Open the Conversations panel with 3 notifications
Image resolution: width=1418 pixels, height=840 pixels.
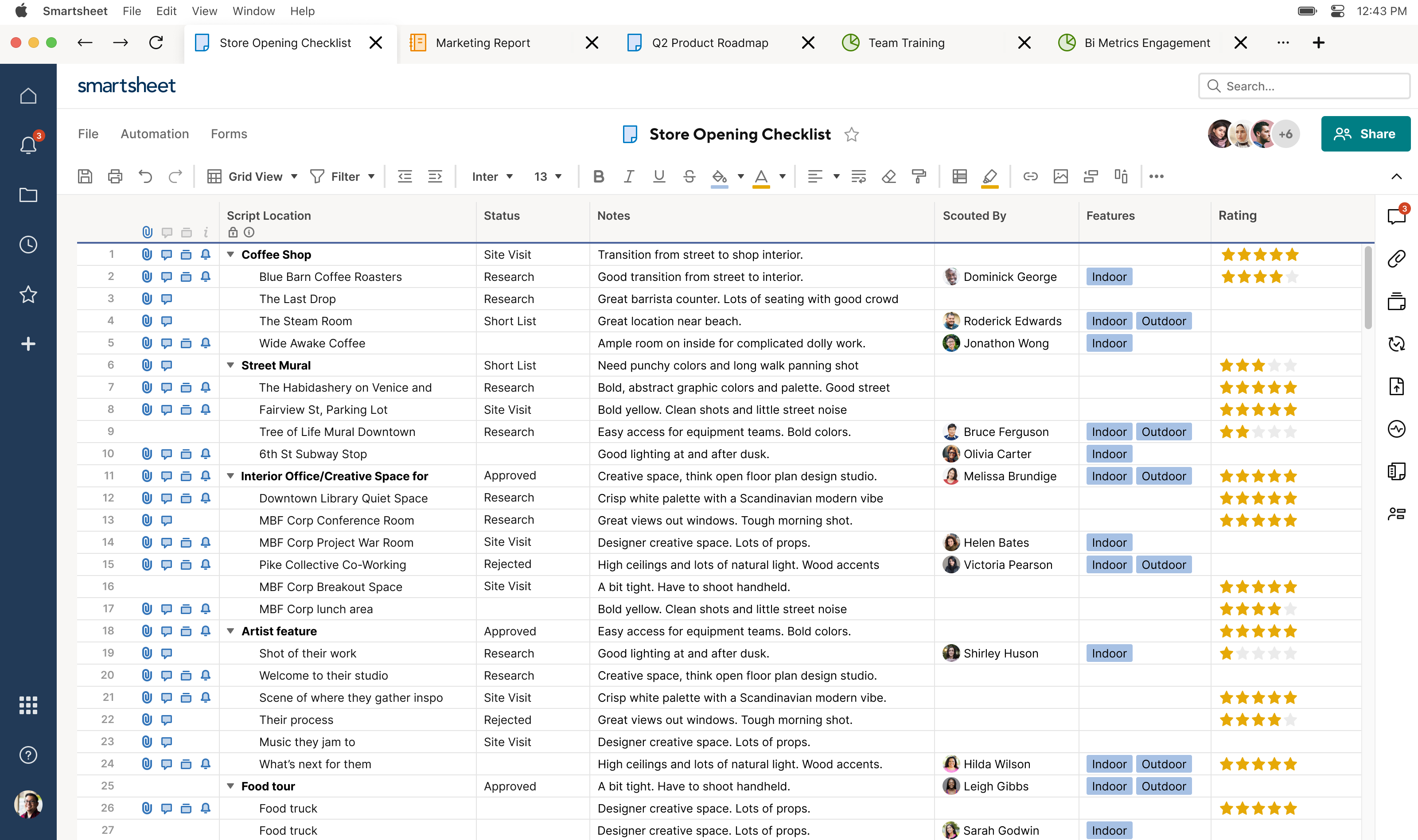(x=1396, y=216)
